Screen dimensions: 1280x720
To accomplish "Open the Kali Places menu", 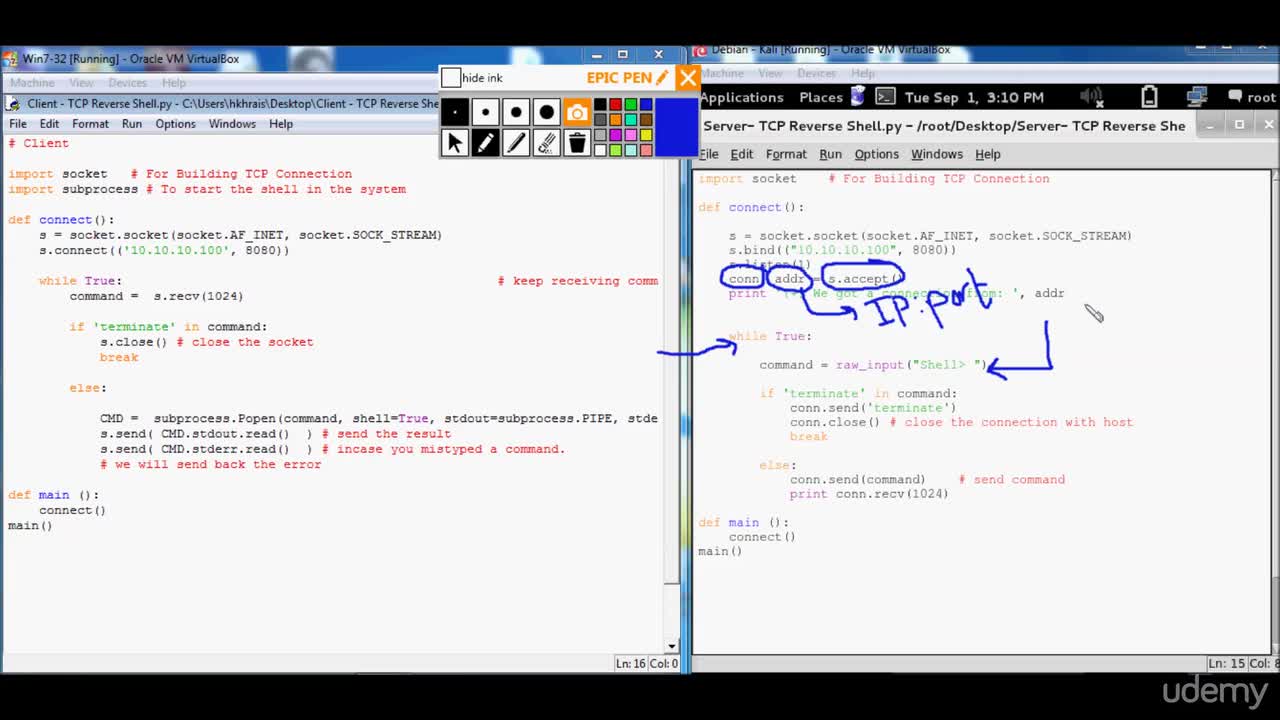I will click(x=821, y=97).
